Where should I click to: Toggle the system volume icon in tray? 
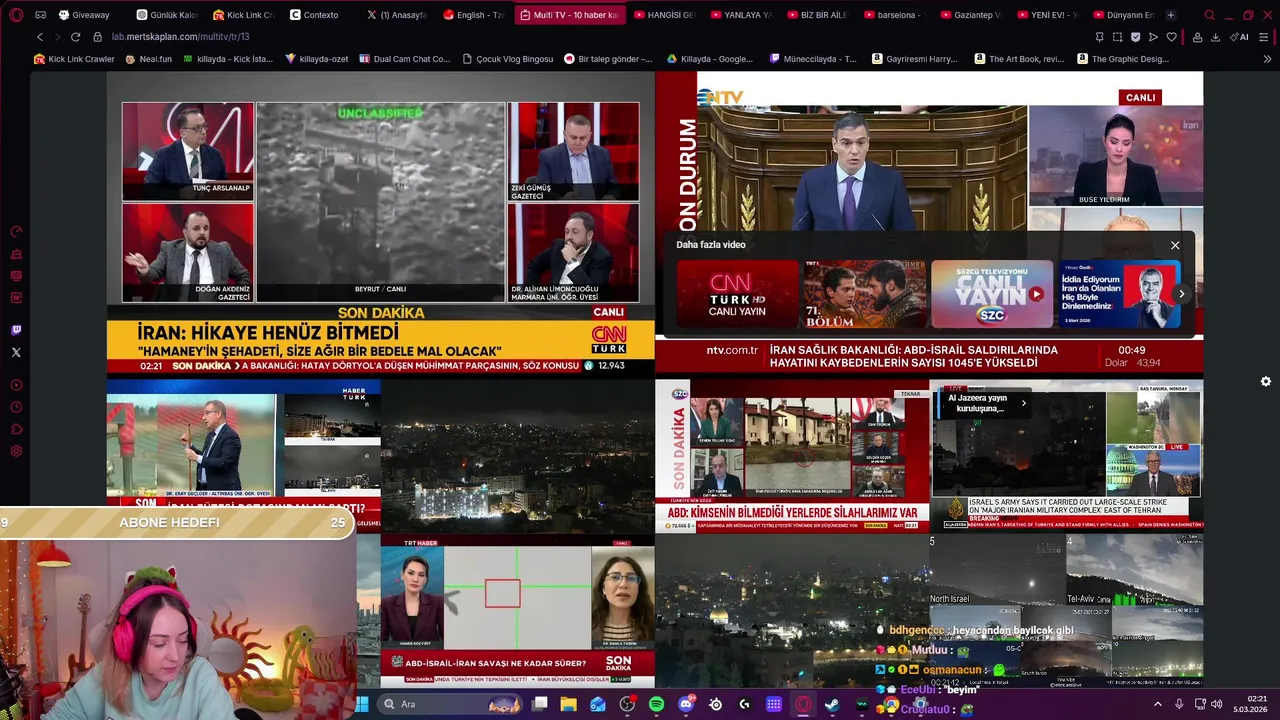[1217, 704]
